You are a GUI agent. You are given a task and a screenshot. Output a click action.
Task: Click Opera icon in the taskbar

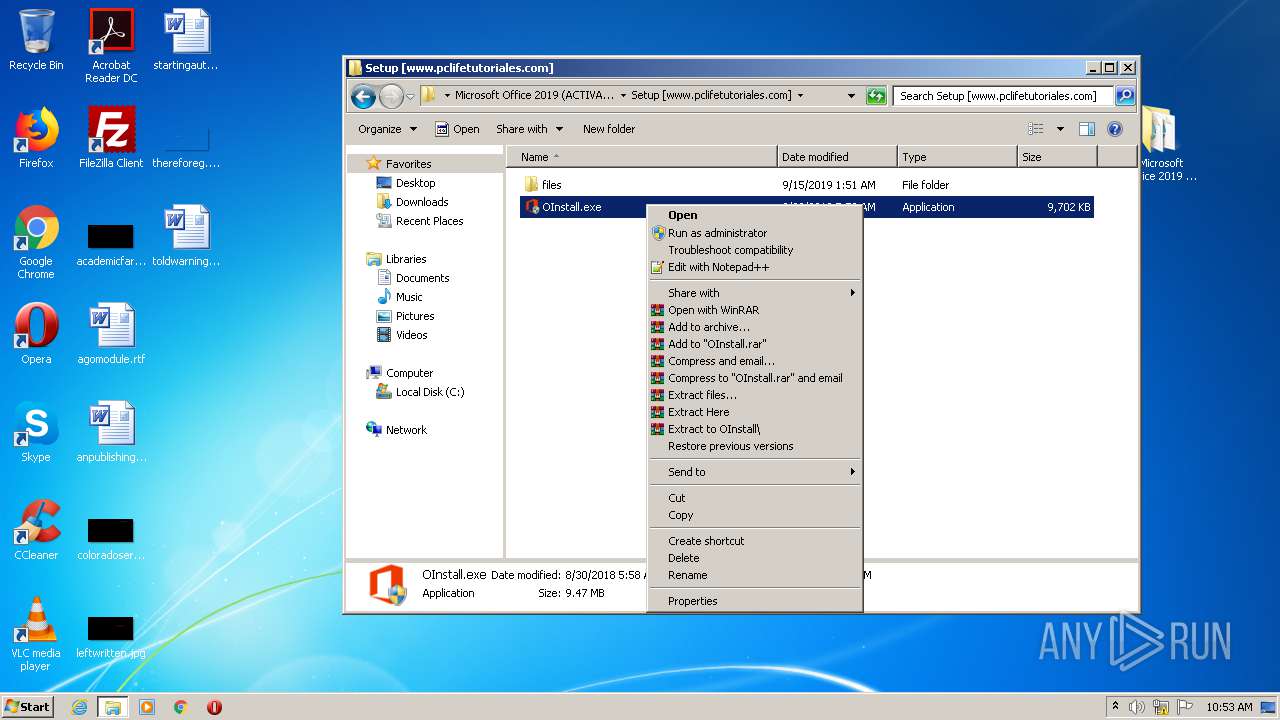(x=214, y=707)
